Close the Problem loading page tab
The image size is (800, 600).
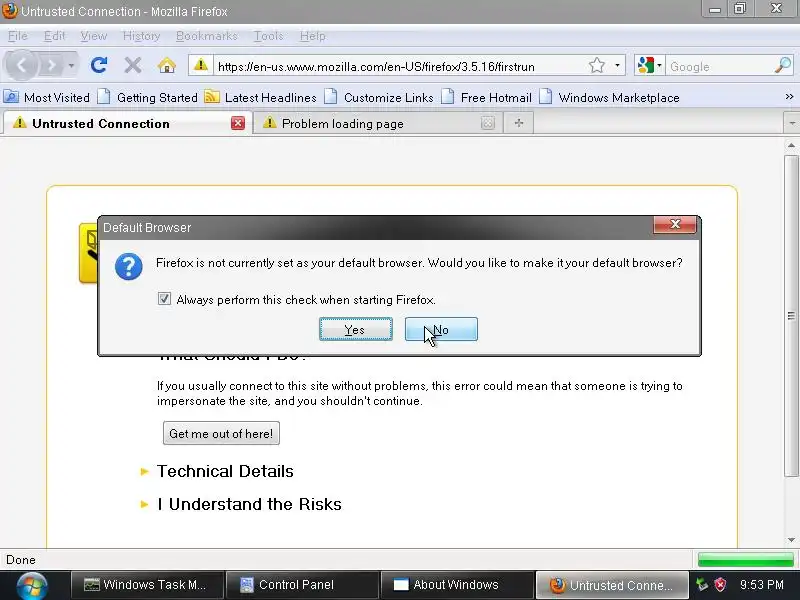[x=487, y=123]
